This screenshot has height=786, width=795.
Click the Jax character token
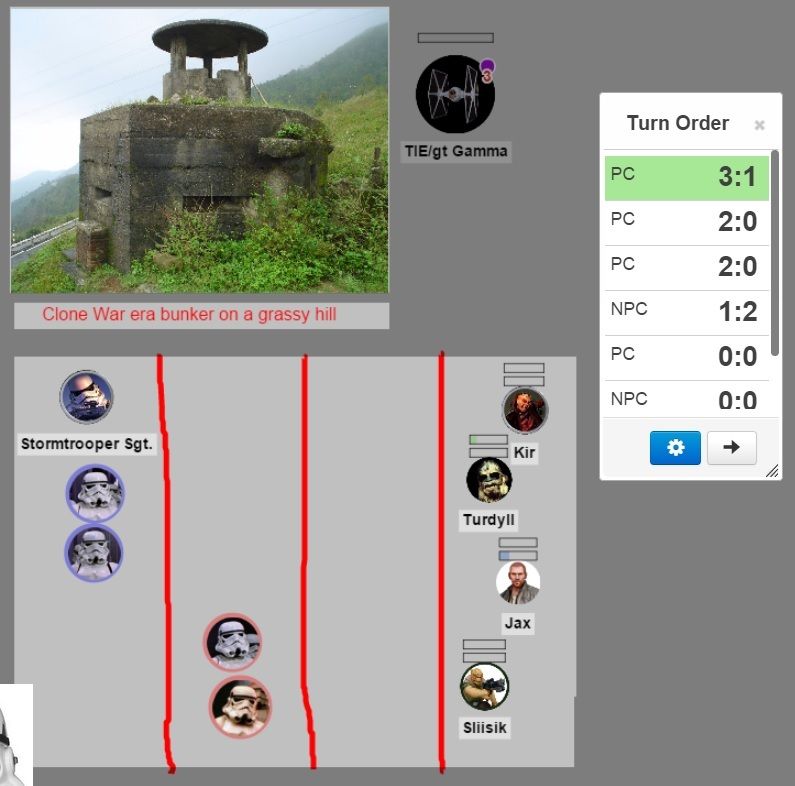tap(518, 583)
